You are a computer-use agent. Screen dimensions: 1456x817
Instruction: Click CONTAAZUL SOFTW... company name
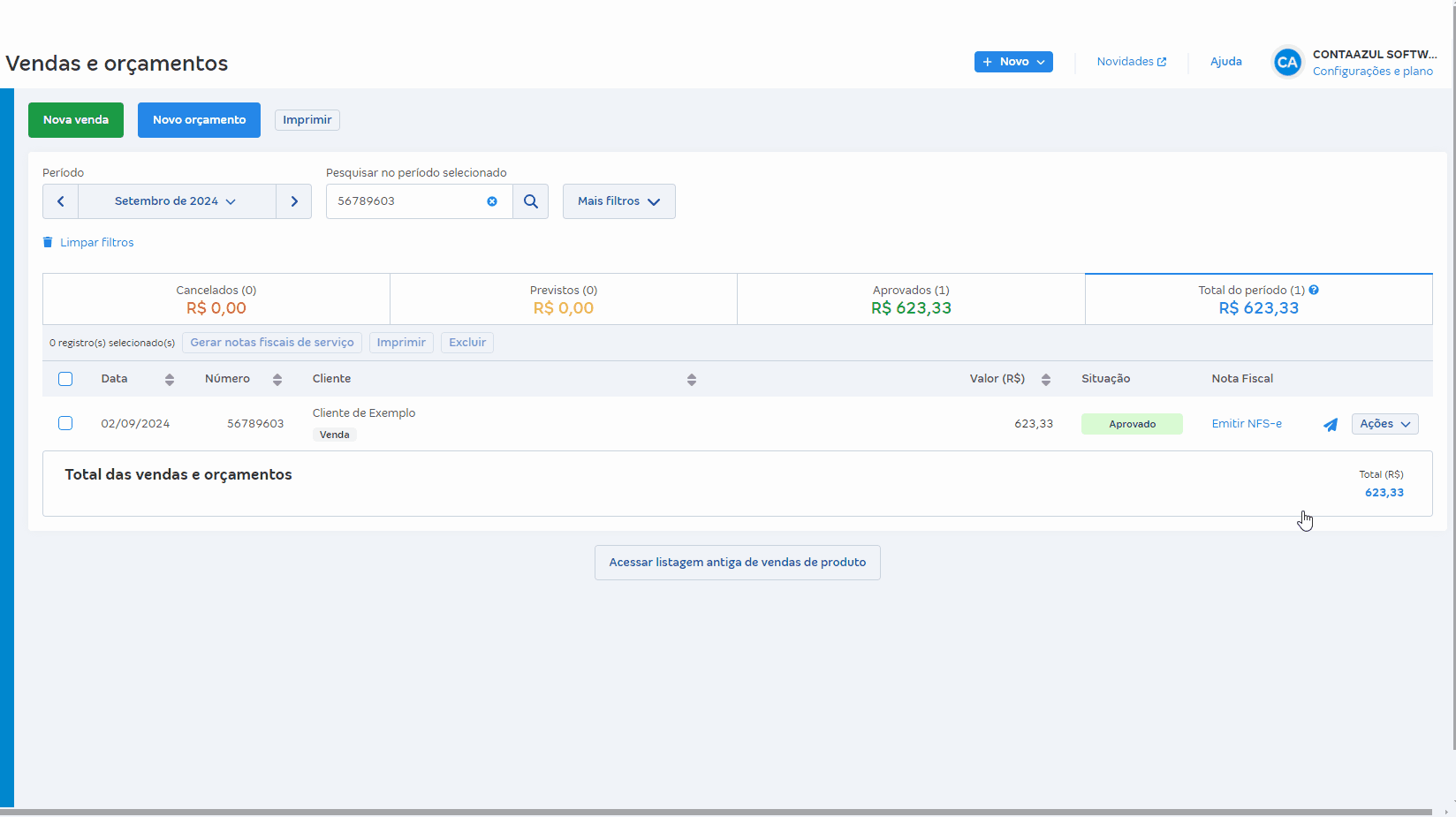click(1375, 55)
